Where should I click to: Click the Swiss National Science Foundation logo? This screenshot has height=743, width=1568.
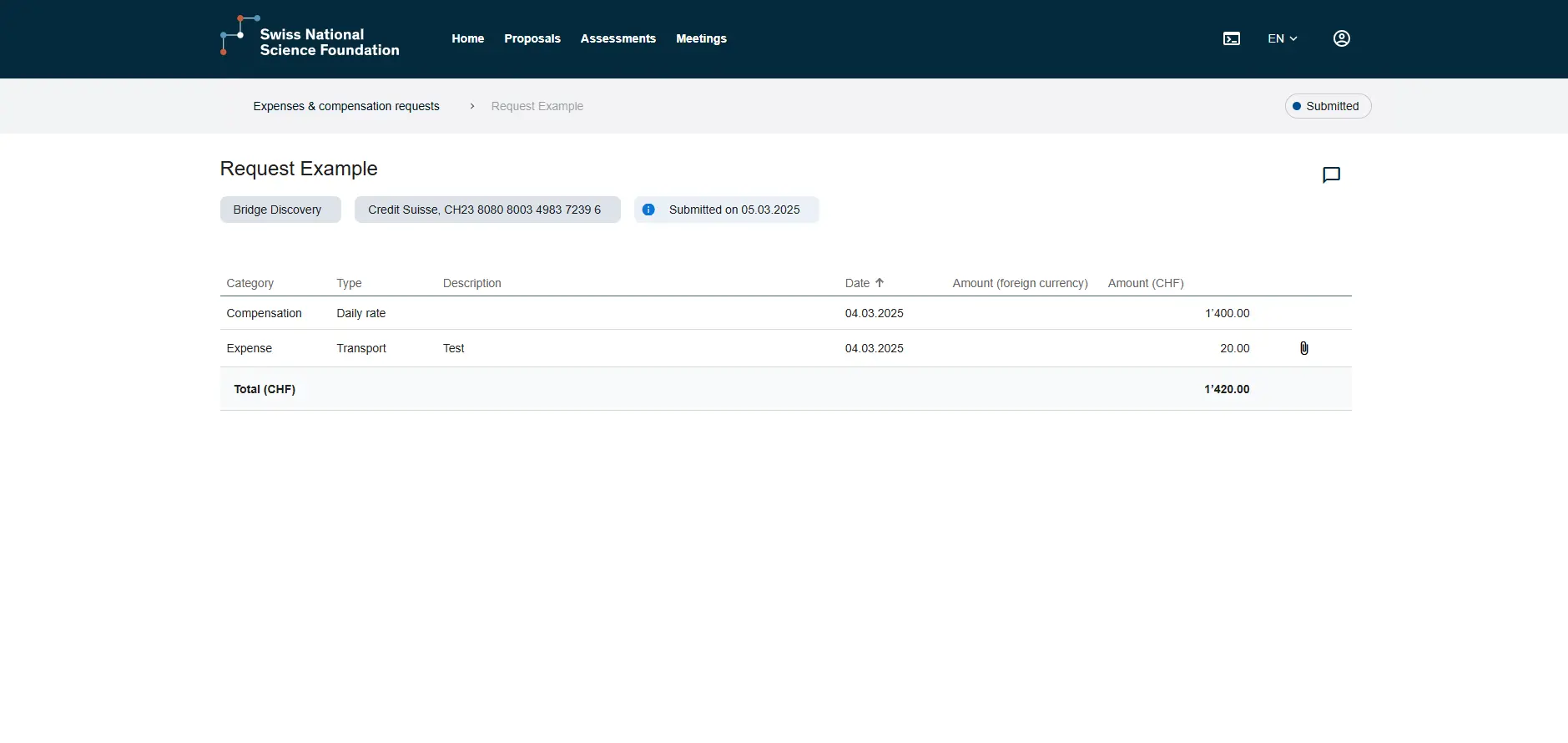tap(310, 38)
